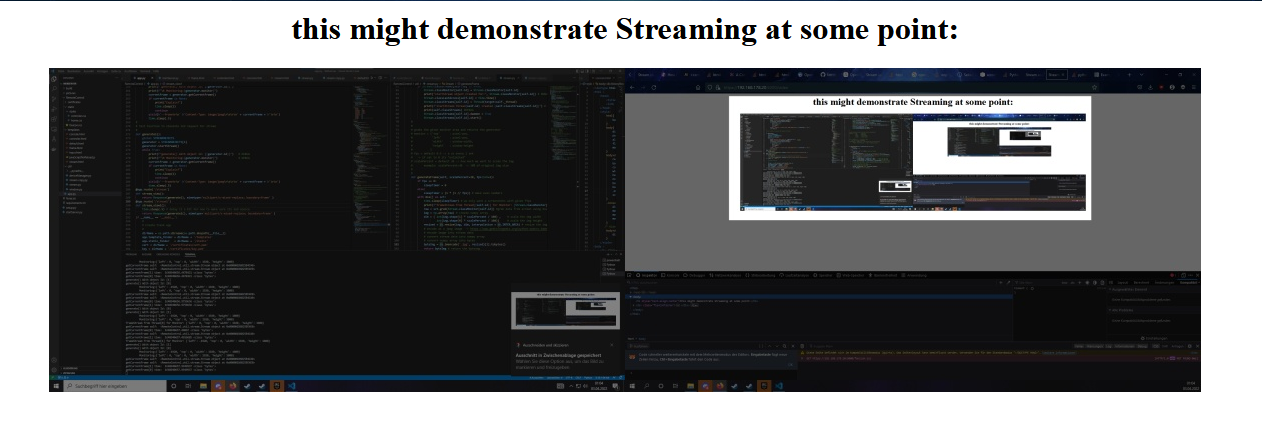The width and height of the screenshot is (1262, 421).
Task: Open the Manage gear at VS Code's bottom-left
Action: [54, 370]
